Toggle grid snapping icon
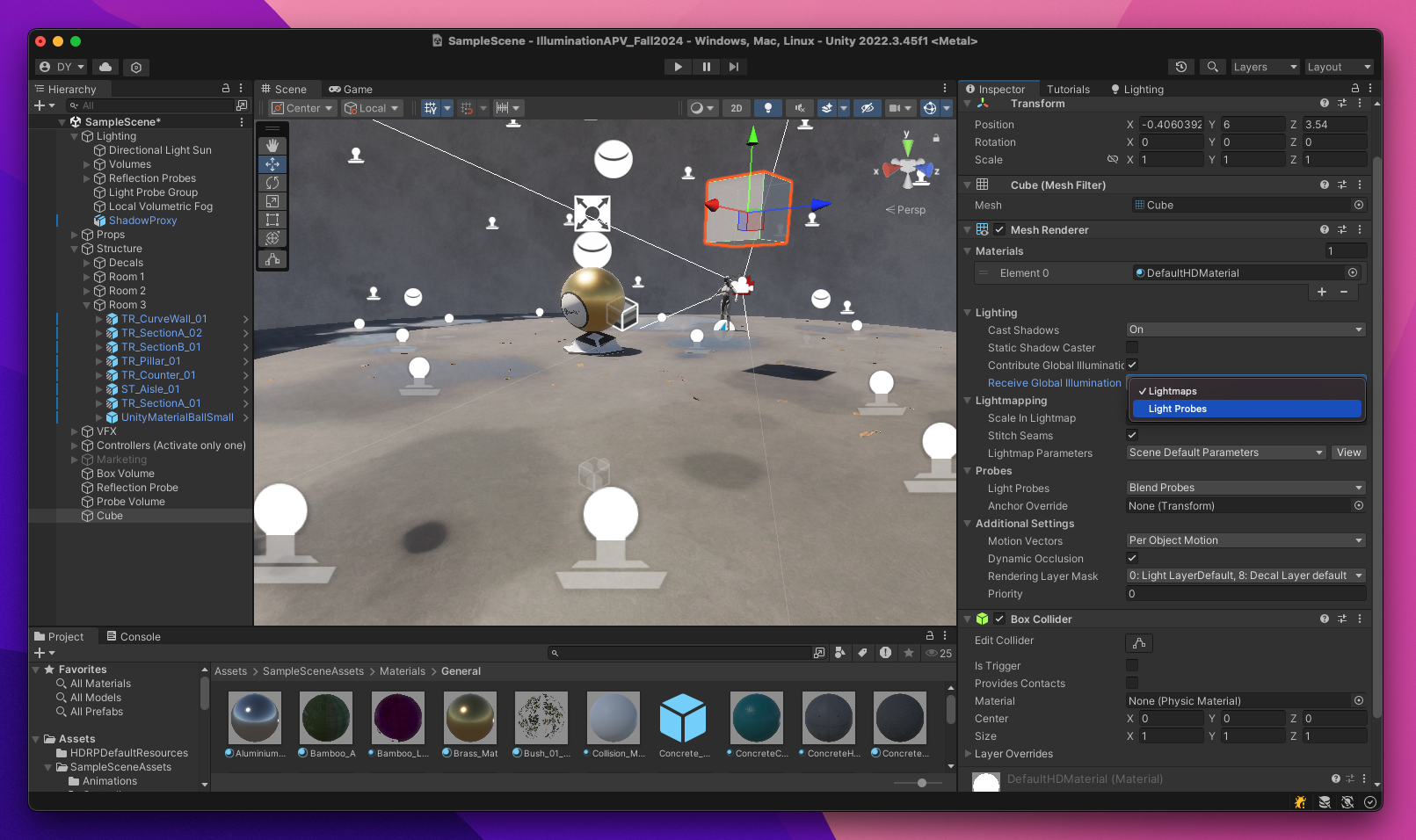The image size is (1416, 840). pos(467,108)
